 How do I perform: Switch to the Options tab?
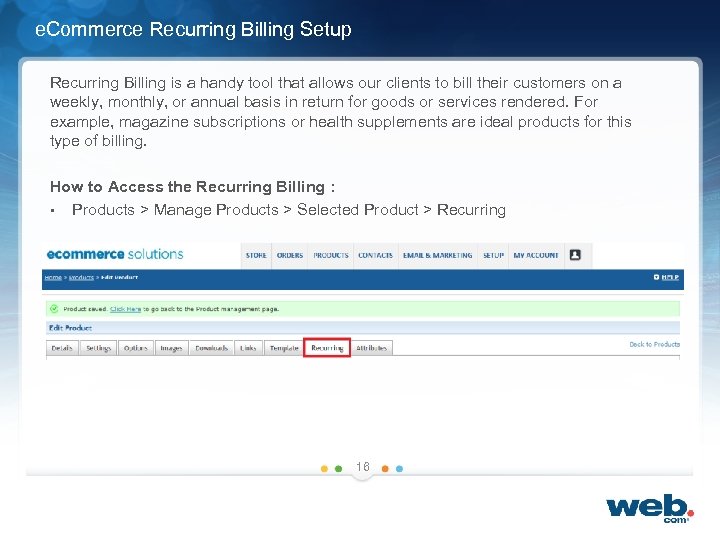tap(136, 348)
